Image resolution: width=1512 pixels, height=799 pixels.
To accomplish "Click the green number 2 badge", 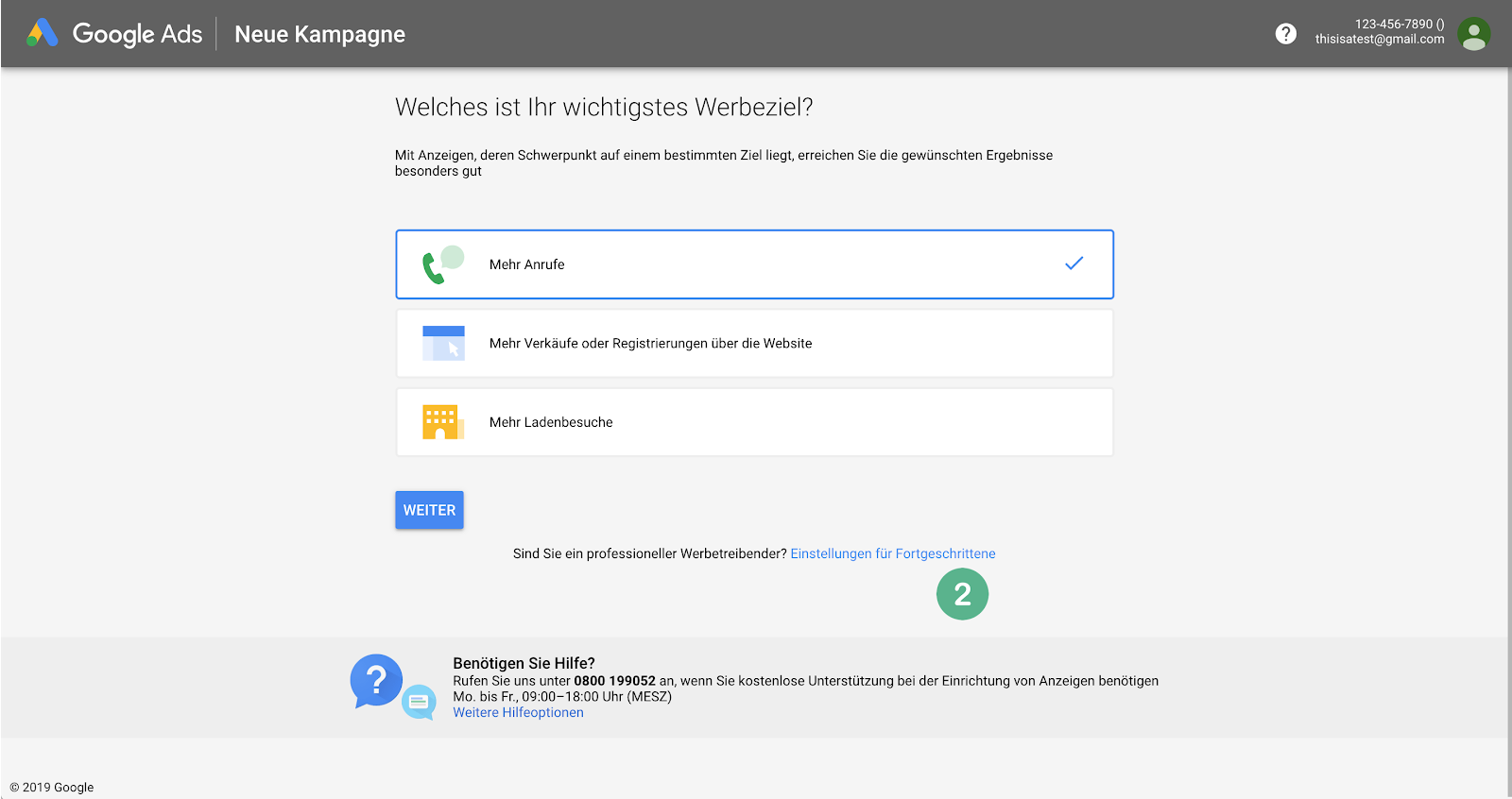I will coord(962,594).
